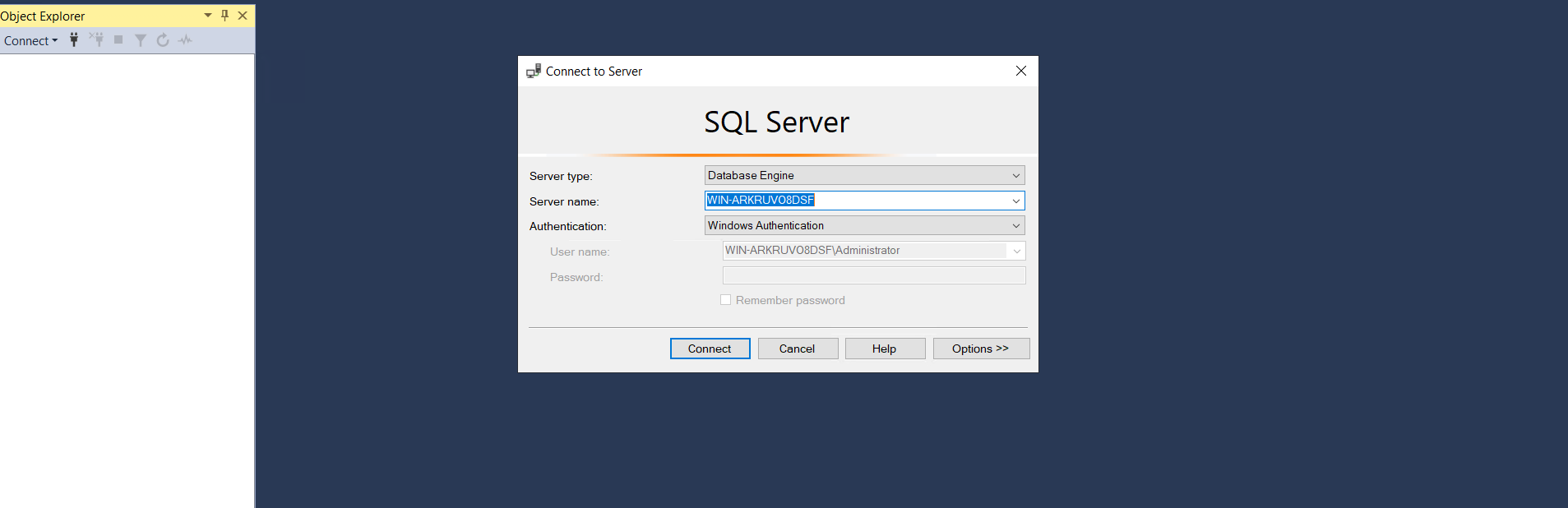Screen dimensions: 1568x508
Task: Click the Filter funnel icon in Object Explorer
Action: 141,39
